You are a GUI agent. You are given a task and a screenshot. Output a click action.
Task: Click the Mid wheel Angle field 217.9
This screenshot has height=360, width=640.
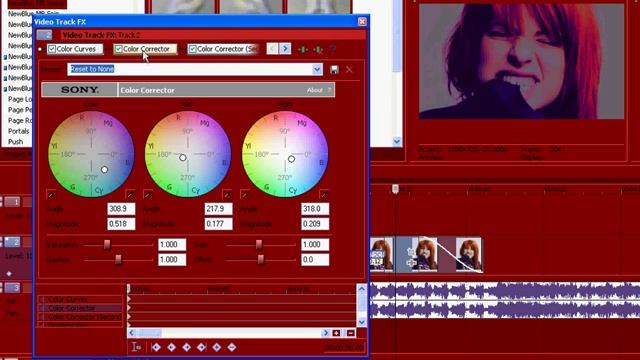218,209
